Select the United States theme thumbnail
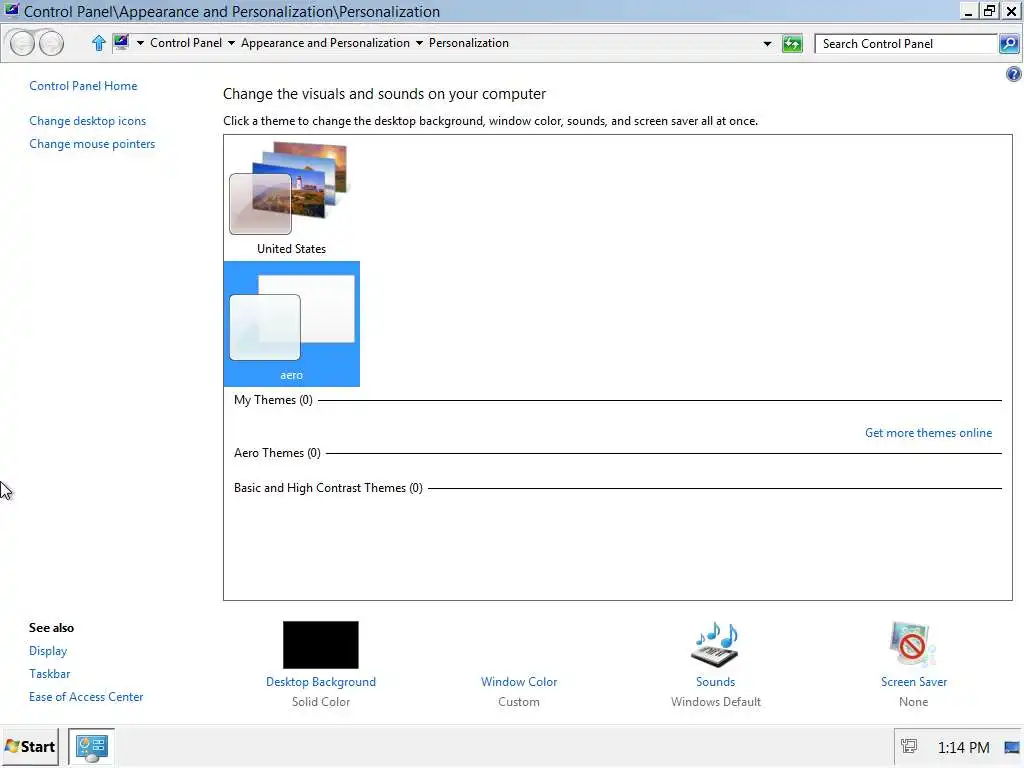 [x=291, y=198]
